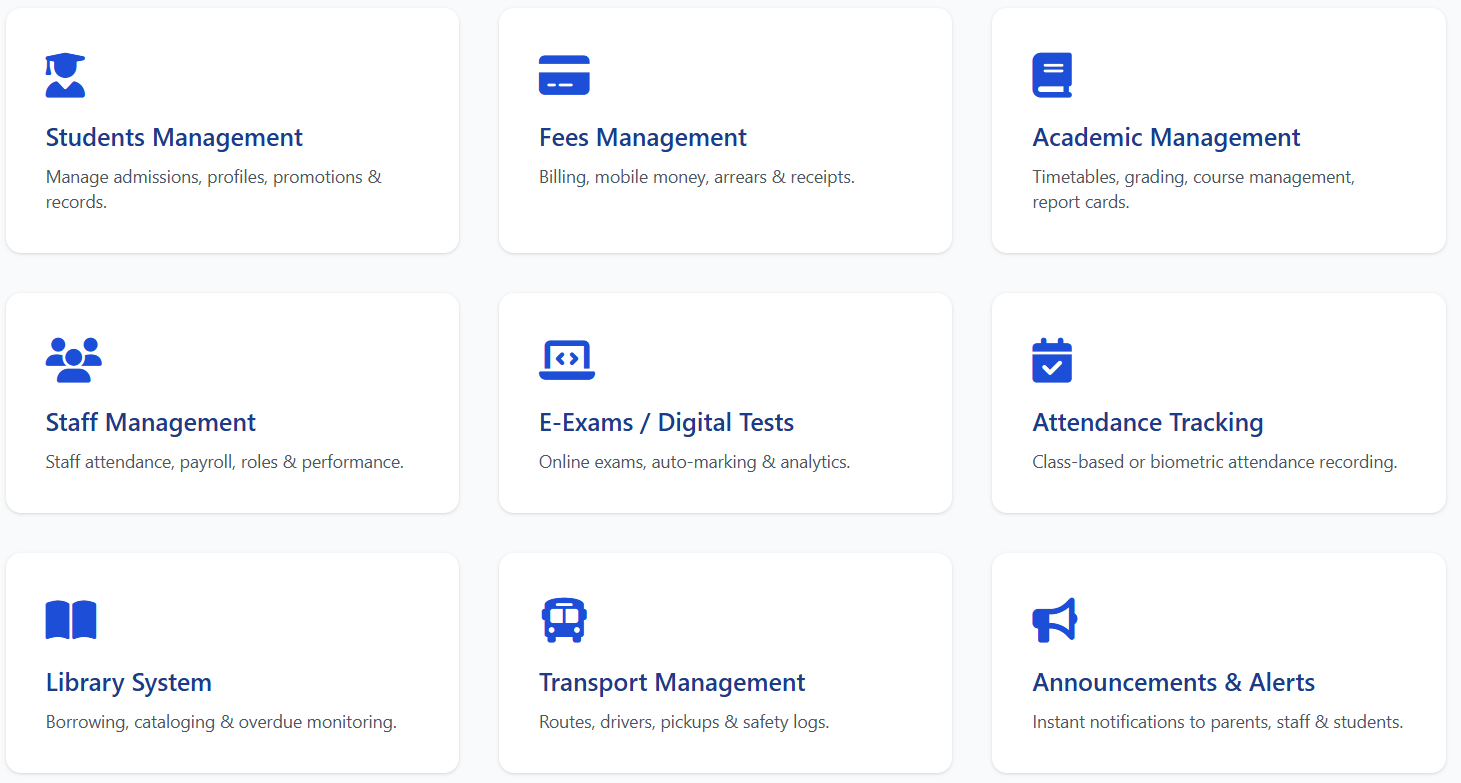
Task: Click the megaphone Announcements icon
Action: pos(1054,620)
